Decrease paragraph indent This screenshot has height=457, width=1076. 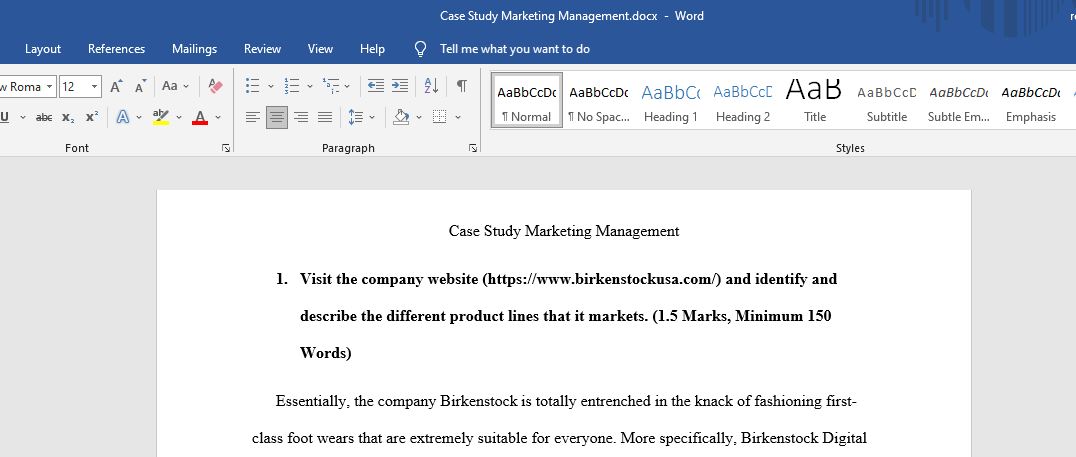(x=375, y=86)
